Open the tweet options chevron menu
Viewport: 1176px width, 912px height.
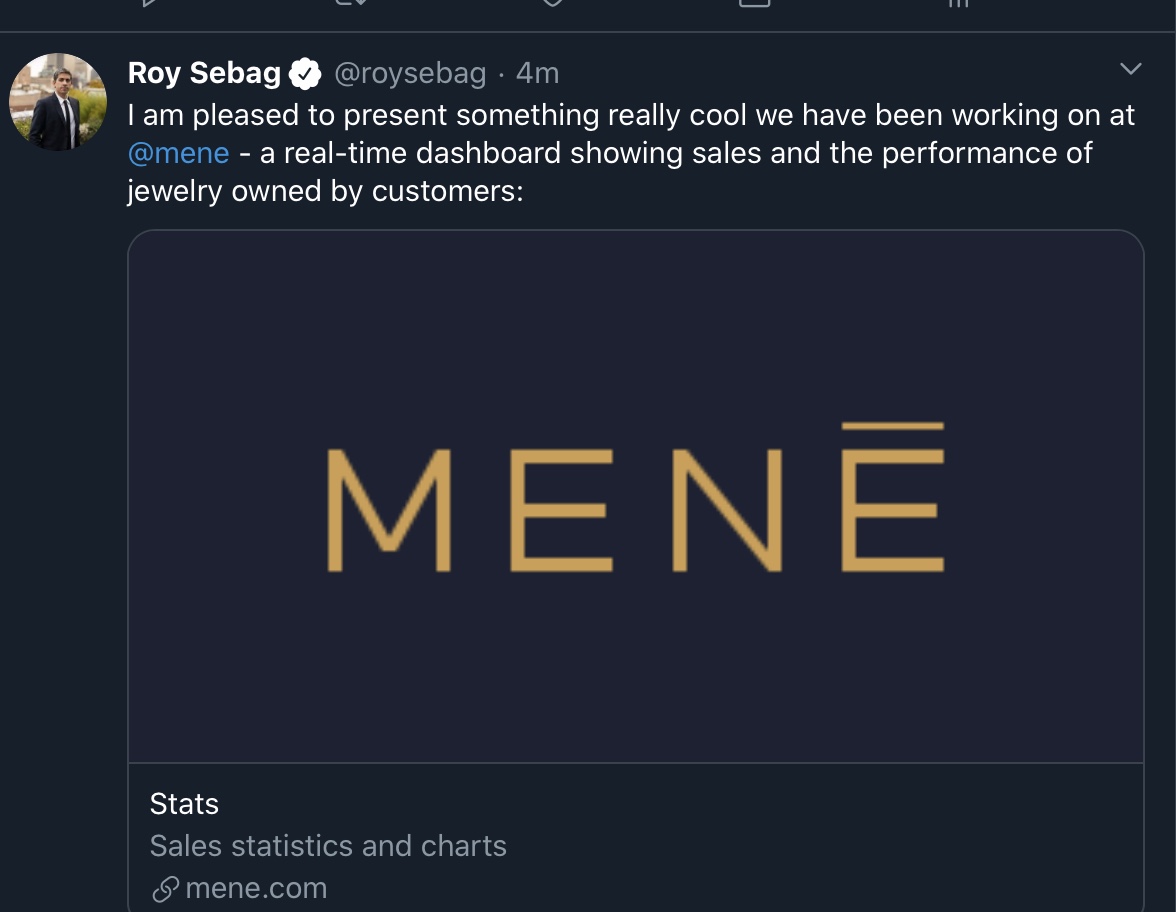[x=1131, y=69]
